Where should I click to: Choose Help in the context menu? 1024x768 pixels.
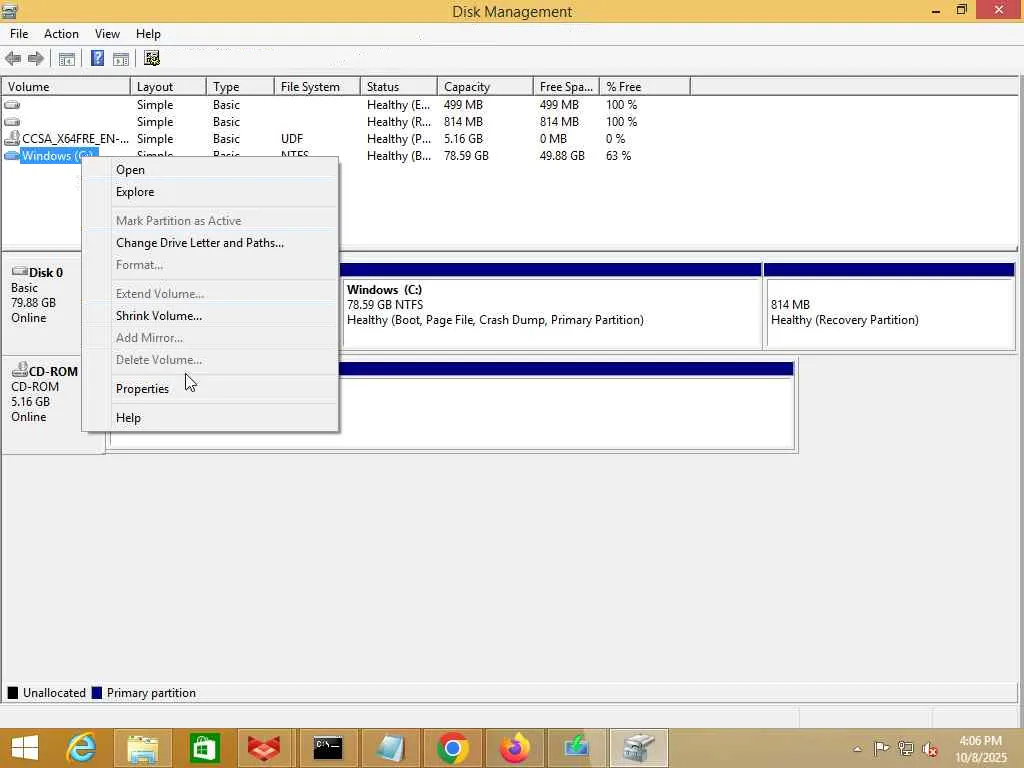click(x=210, y=418)
